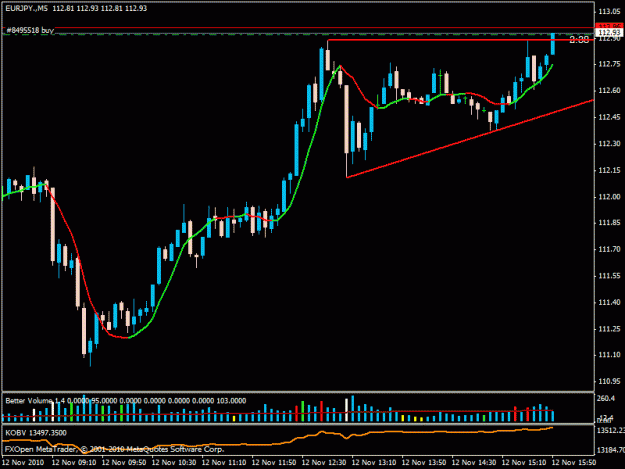Click the 111.25 price scale label
Screen dimensions: 625x469
(609, 329)
